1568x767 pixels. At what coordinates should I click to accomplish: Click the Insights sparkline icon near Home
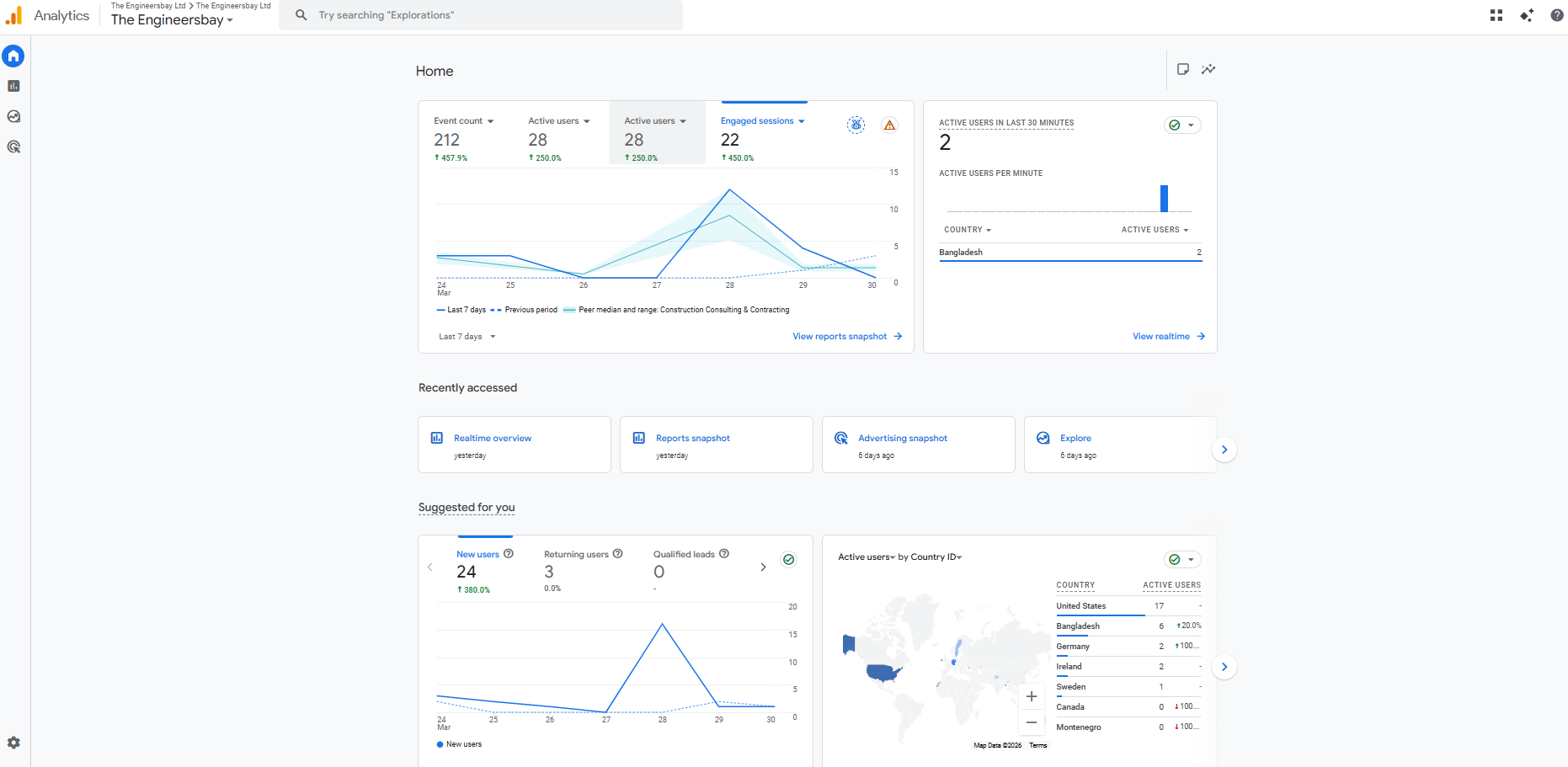coord(1208,69)
